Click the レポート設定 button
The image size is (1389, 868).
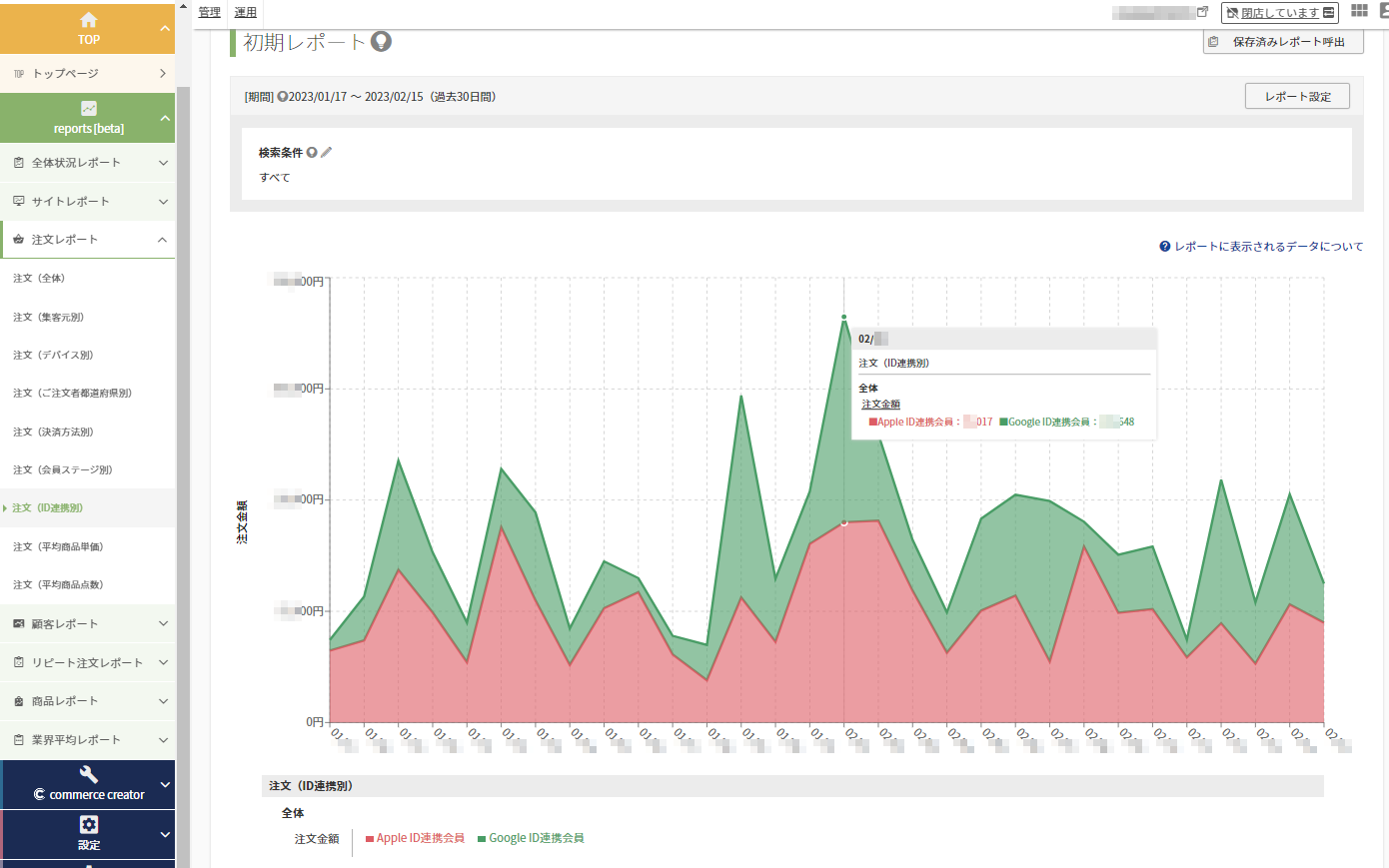pos(1298,97)
